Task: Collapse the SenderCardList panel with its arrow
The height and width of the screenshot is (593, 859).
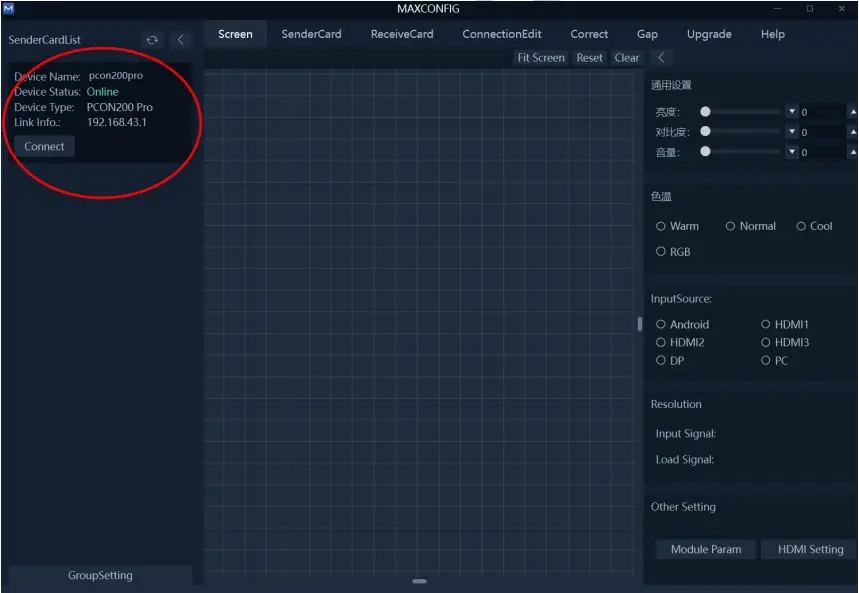Action: click(x=181, y=40)
